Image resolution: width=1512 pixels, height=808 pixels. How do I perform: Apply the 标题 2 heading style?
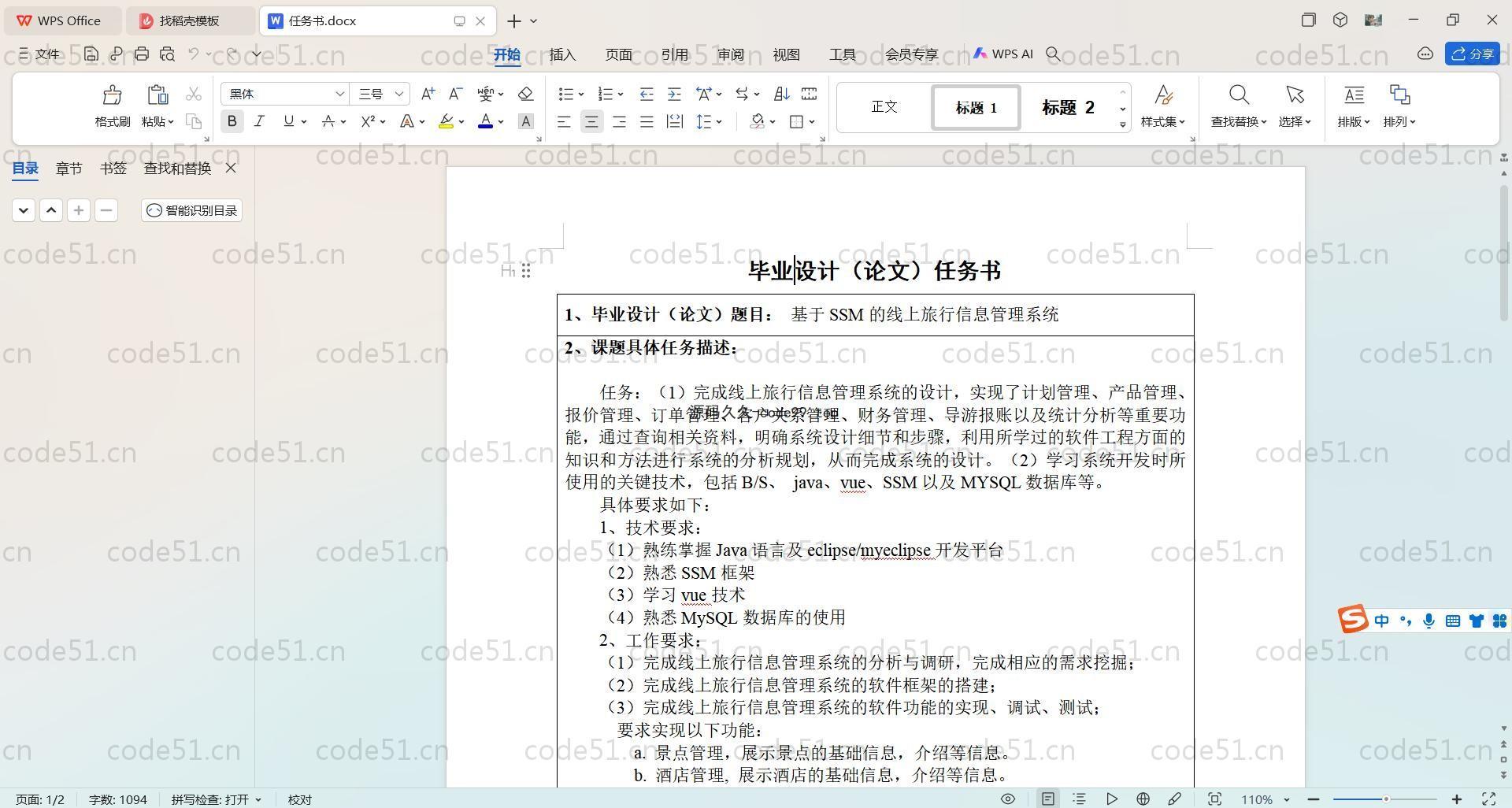click(x=1068, y=107)
